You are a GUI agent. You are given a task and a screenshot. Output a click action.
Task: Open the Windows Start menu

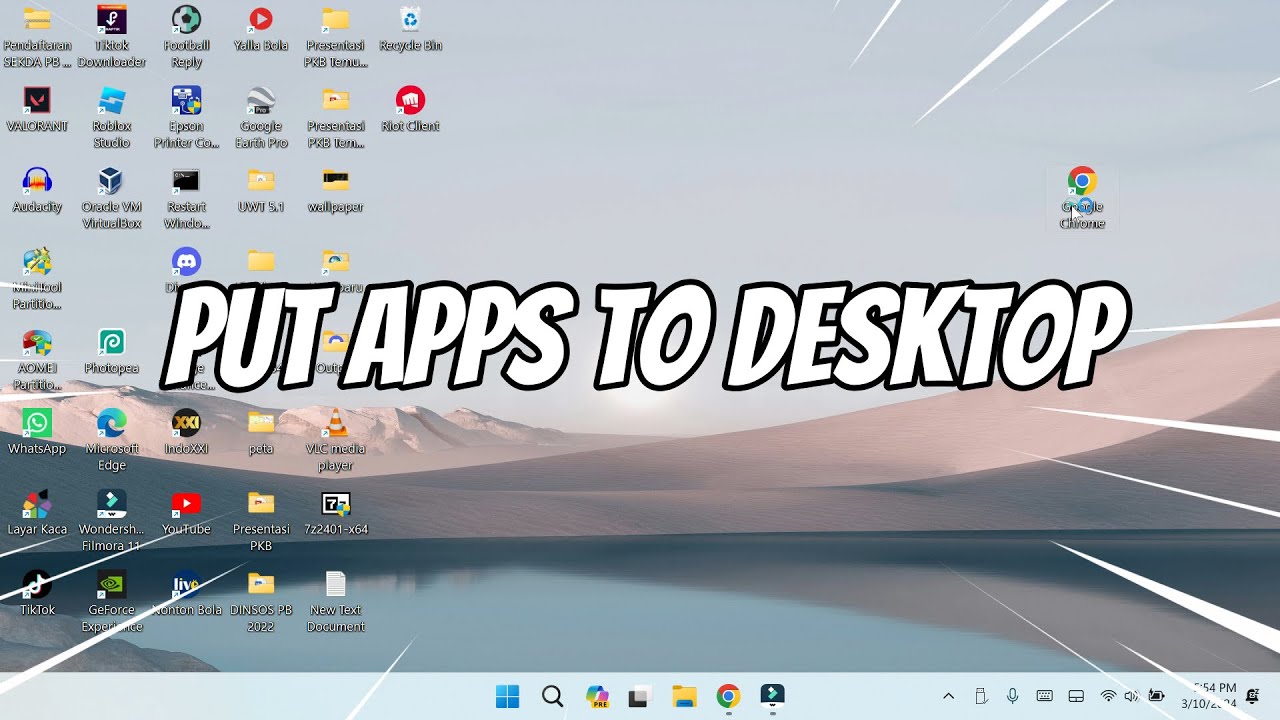507,697
